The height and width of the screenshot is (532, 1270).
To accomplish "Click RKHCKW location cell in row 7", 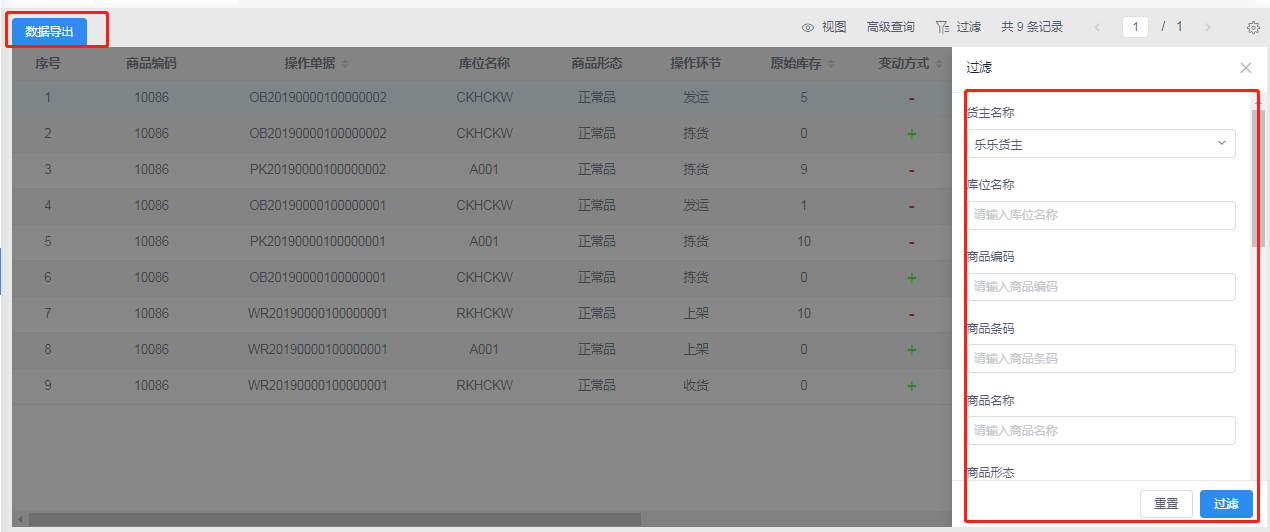I will coord(484,314).
